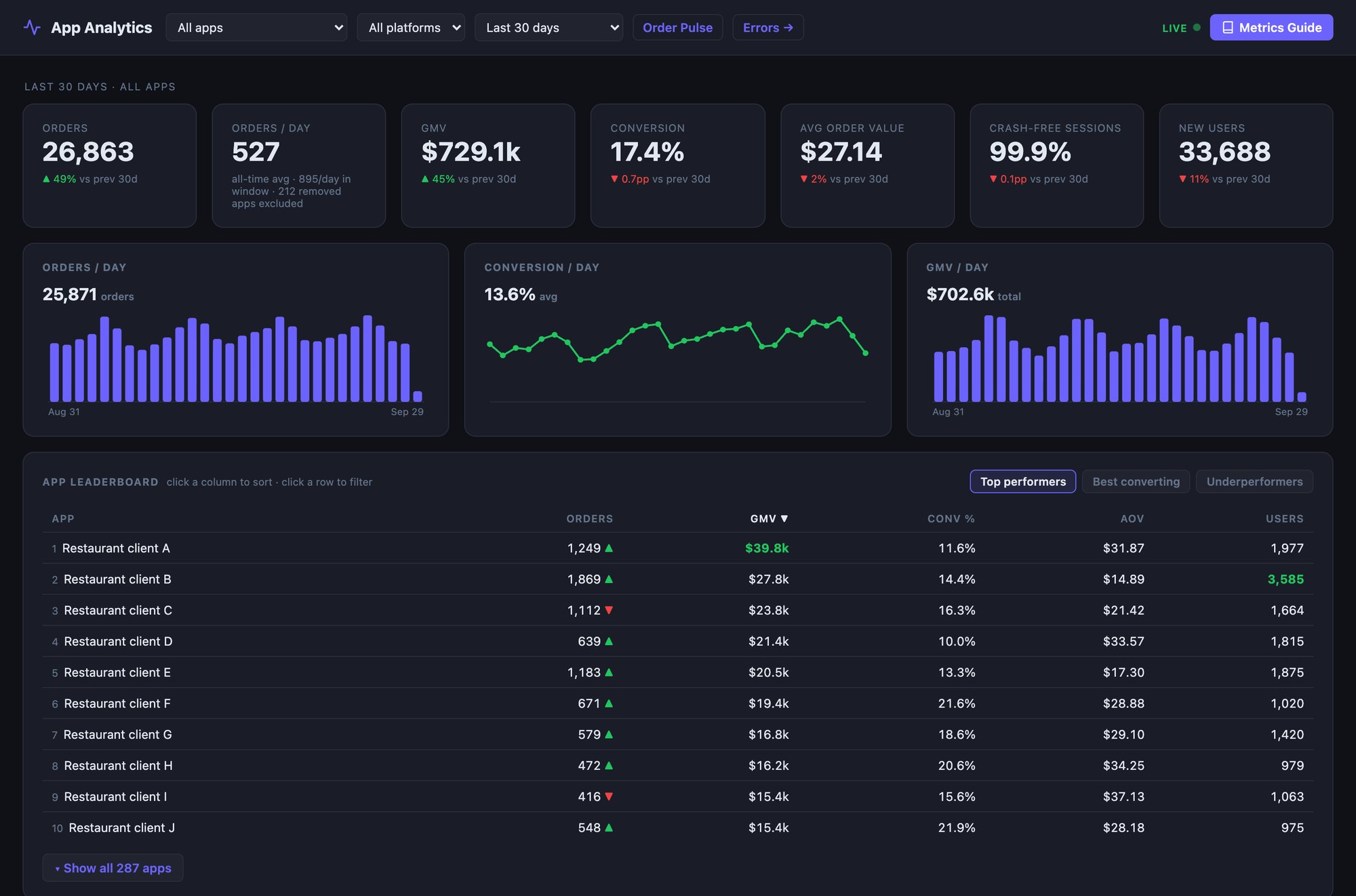Click the small triangle in Show all 287 apps
The height and width of the screenshot is (896, 1356).
(x=58, y=869)
